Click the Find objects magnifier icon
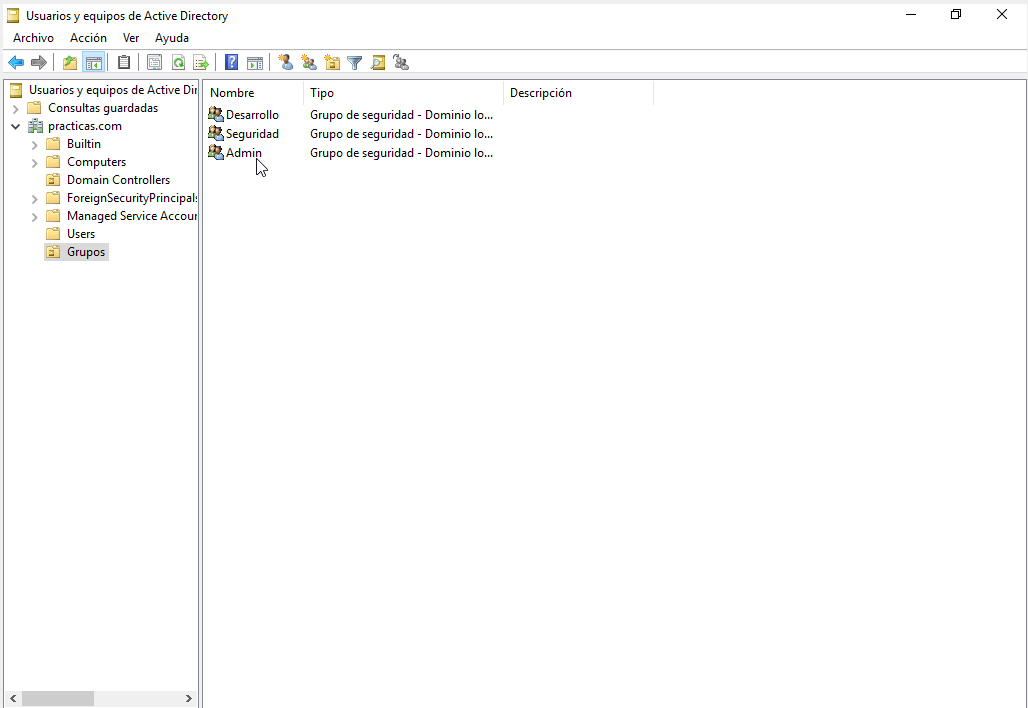This screenshot has width=1028, height=708. (x=378, y=63)
